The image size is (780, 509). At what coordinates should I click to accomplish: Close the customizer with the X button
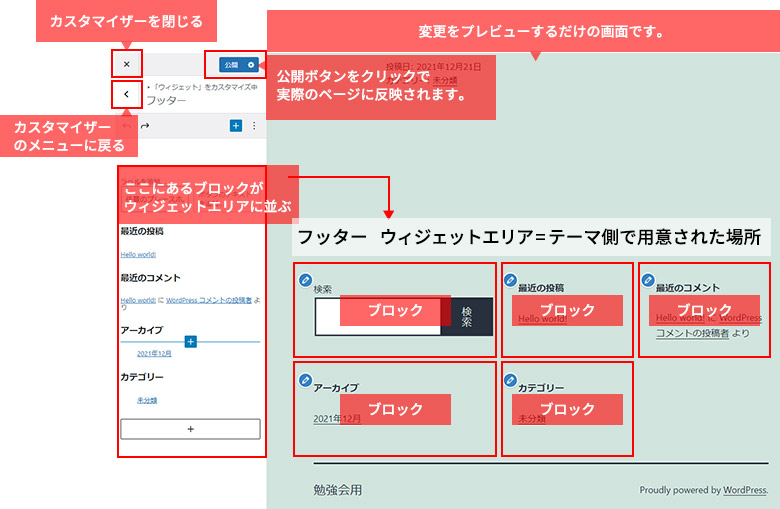pyautogui.click(x=126, y=64)
